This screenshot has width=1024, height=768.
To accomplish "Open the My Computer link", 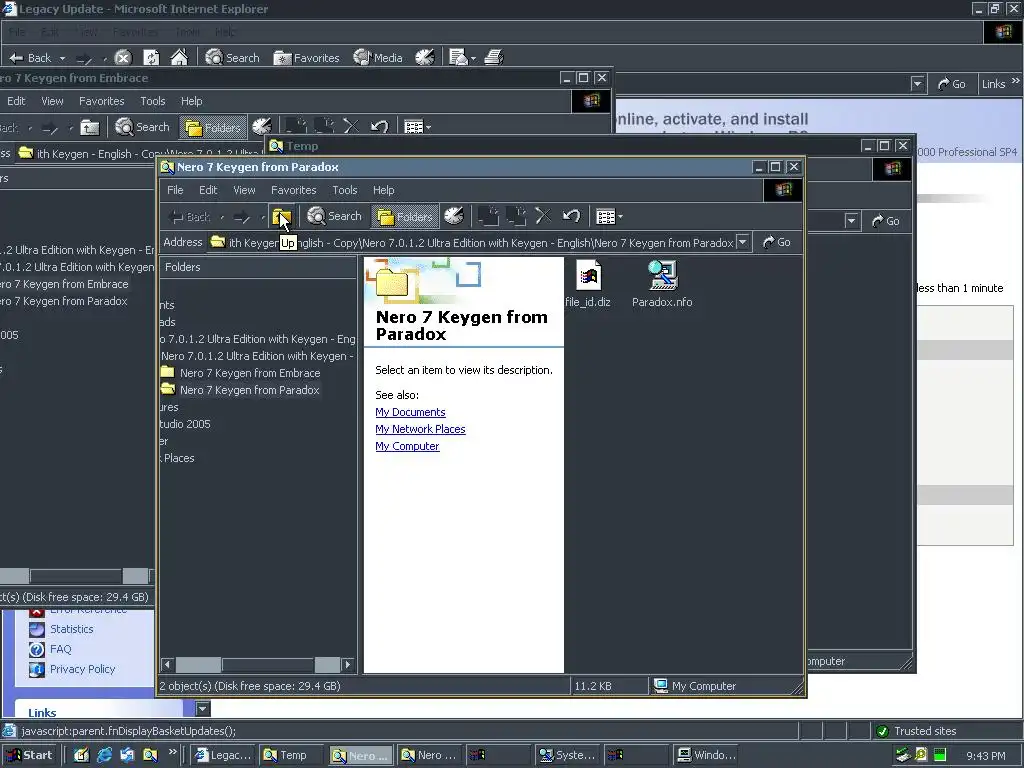I will [x=408, y=446].
